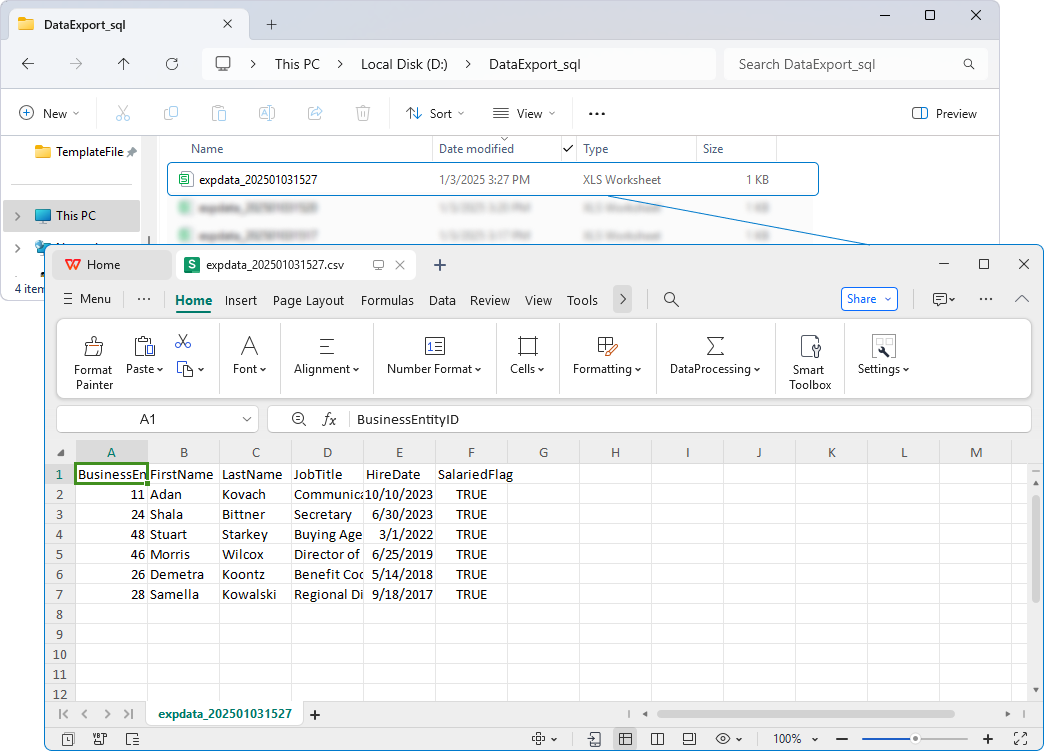Image resolution: width=1044 pixels, height=751 pixels.
Task: Click the Copy icon in WPS ribbon
Action: point(185,368)
